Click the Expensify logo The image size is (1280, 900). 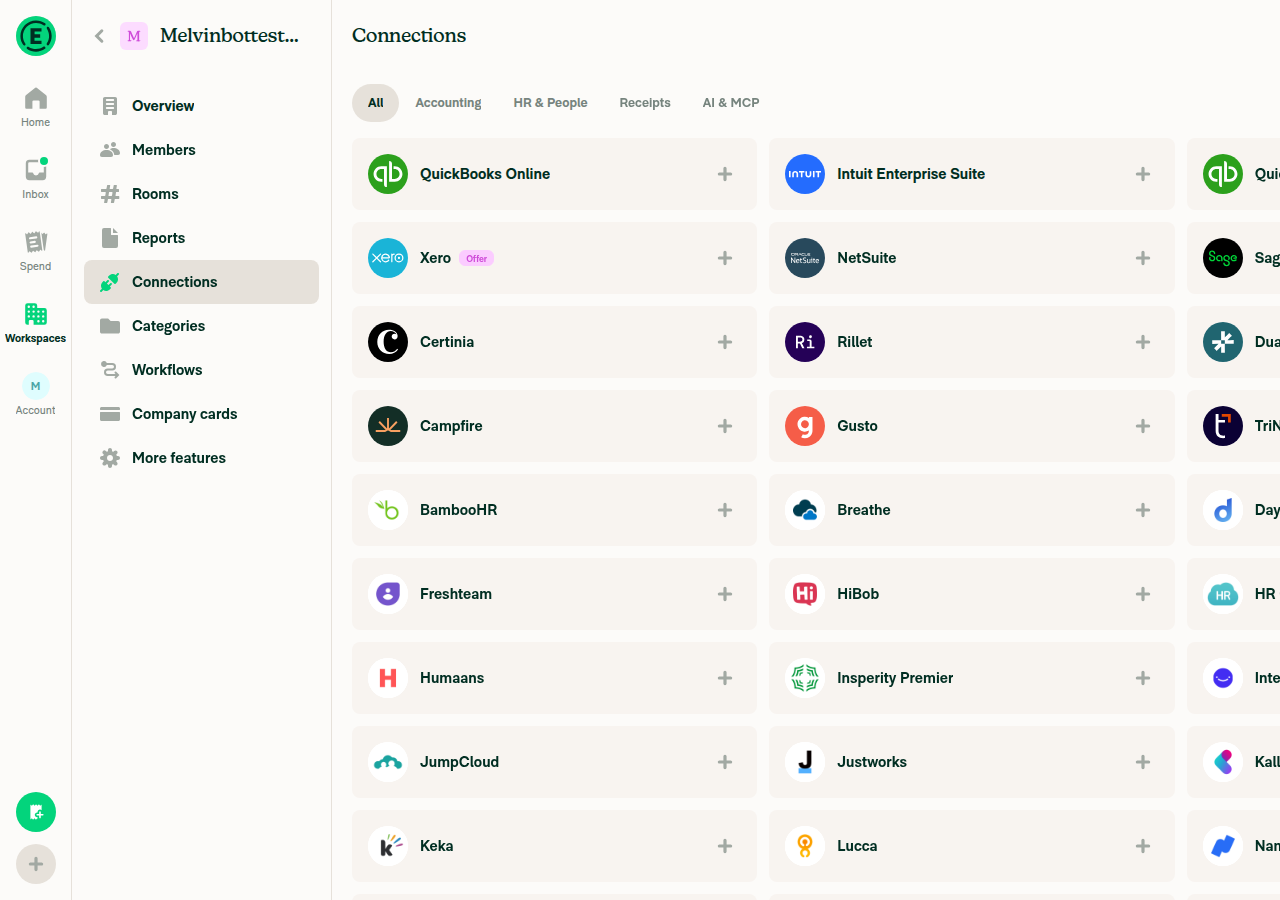(x=36, y=36)
